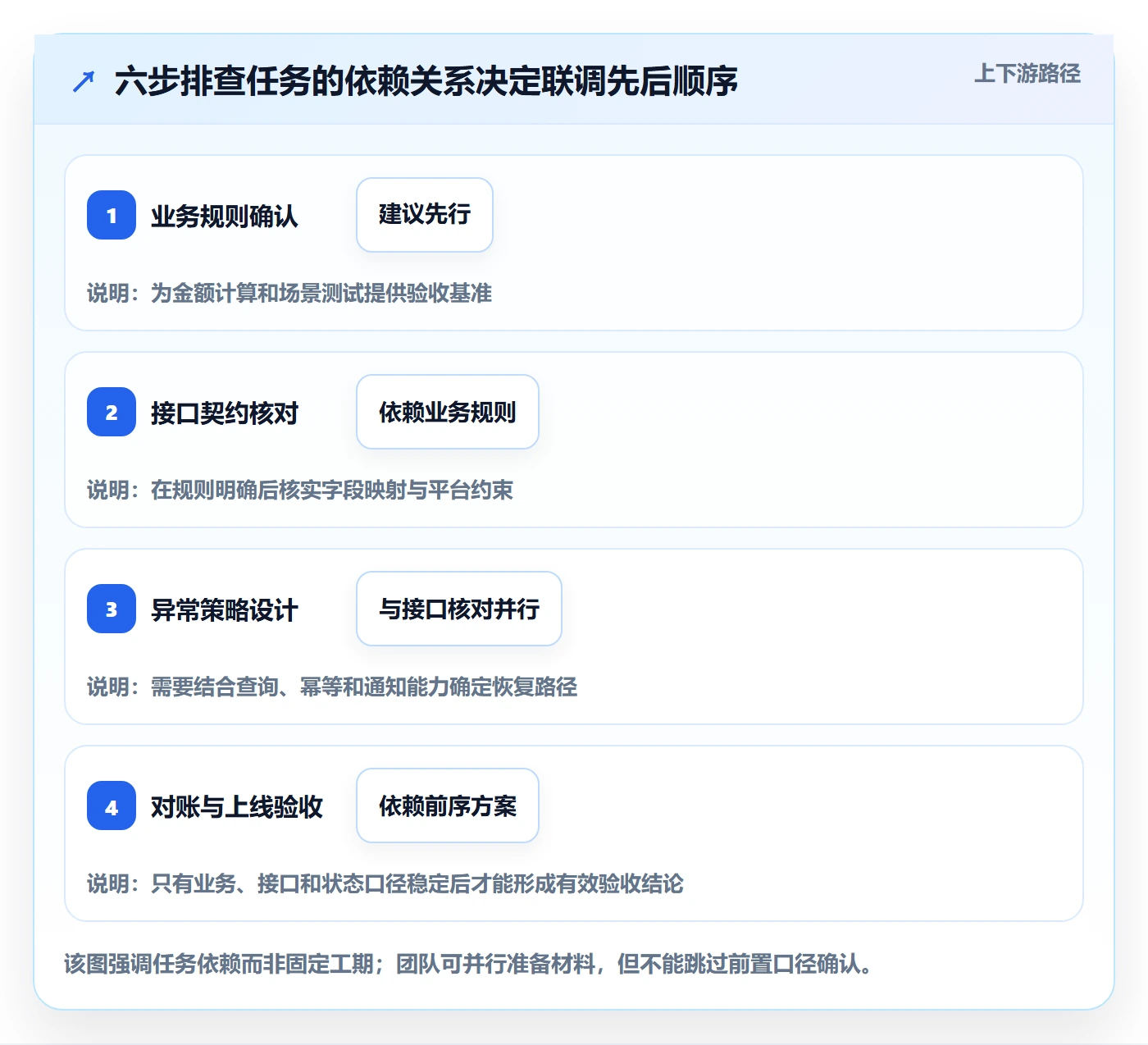1148x1045 pixels.
Task: Click the step number 1 badge
Action: (112, 215)
